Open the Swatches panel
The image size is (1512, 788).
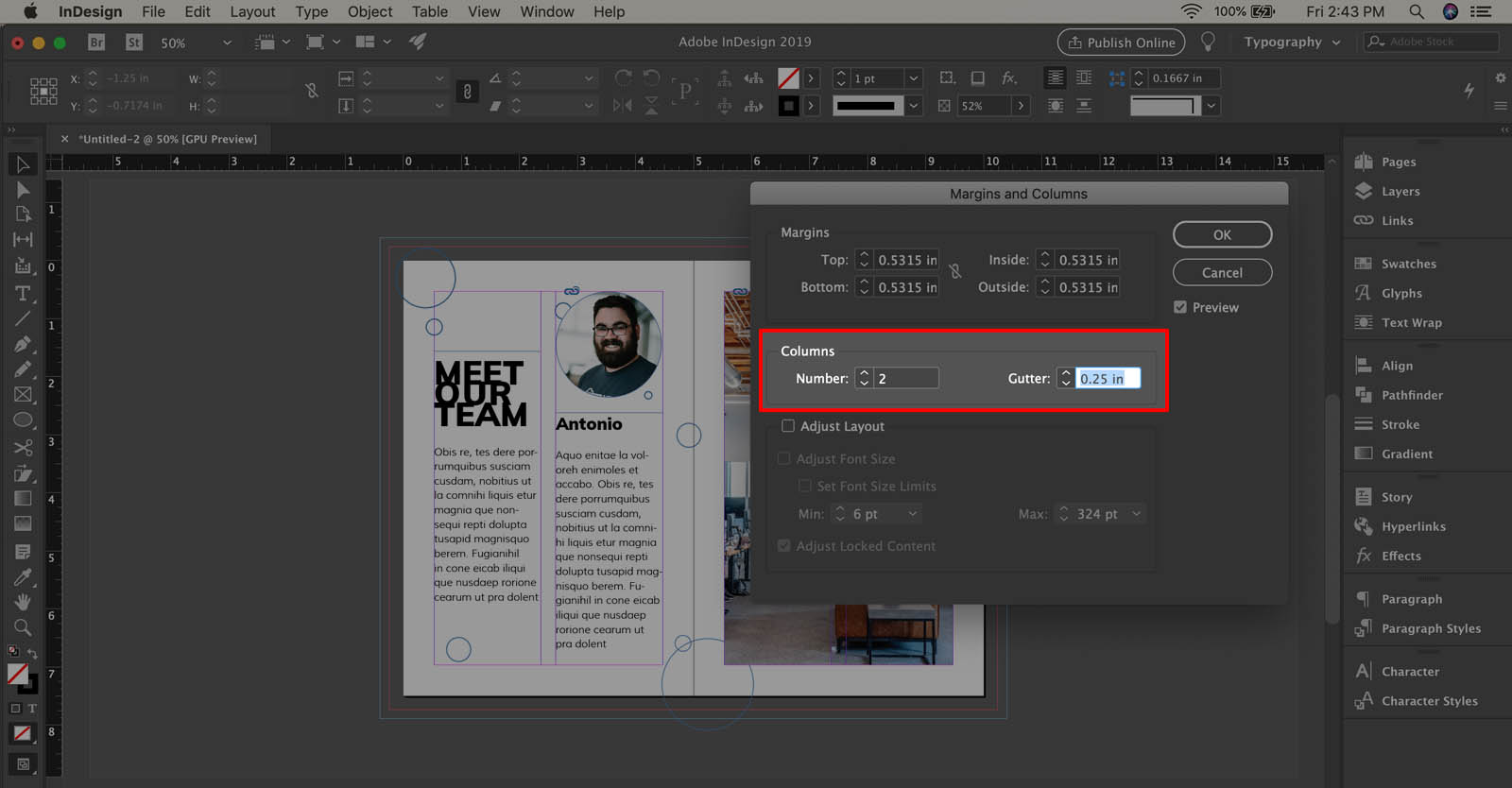(x=1407, y=265)
